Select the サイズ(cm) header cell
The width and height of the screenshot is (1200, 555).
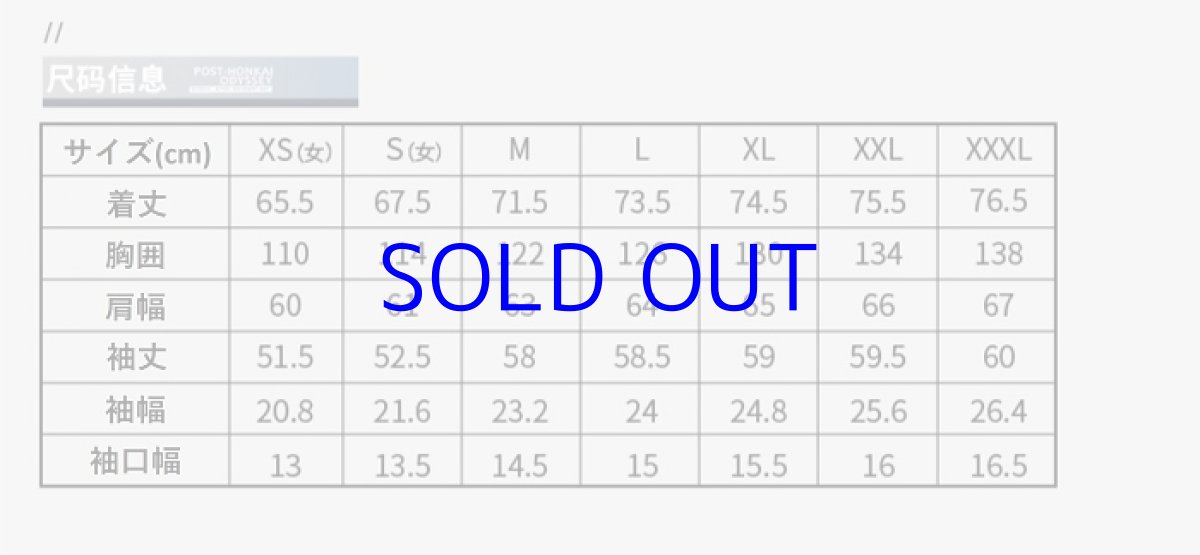137,152
